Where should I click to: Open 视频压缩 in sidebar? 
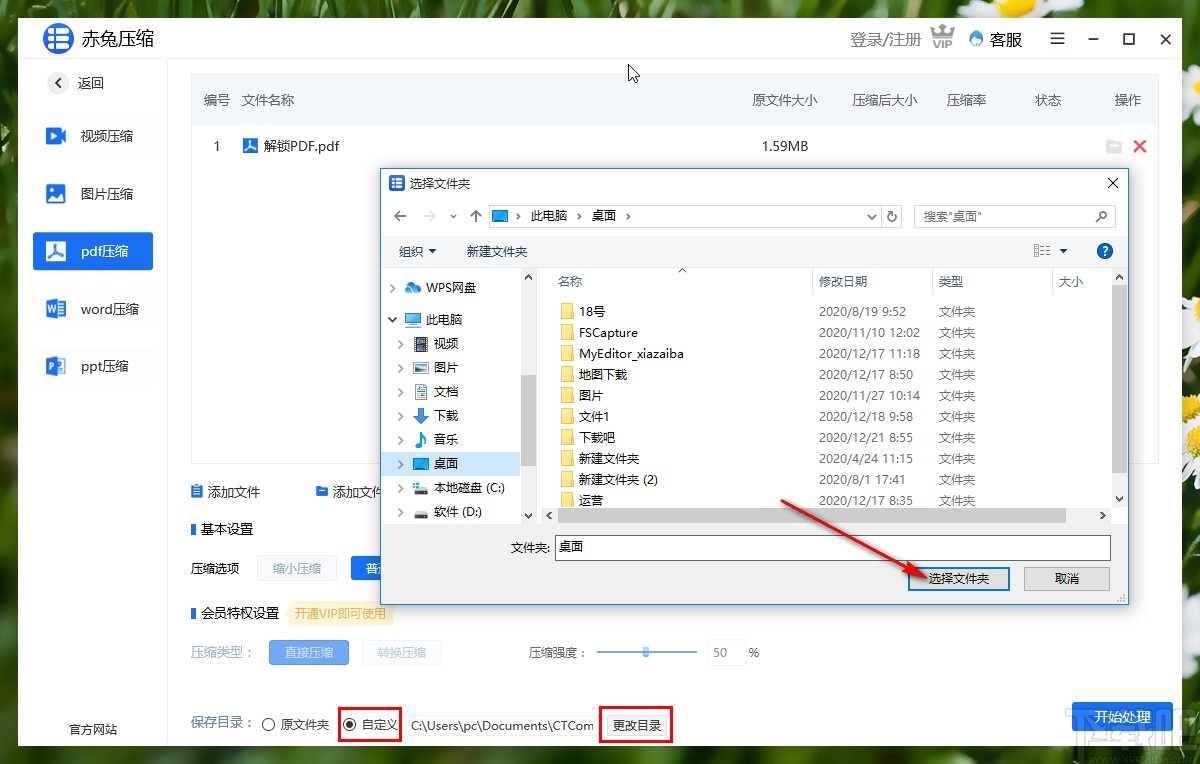pyautogui.click(x=92, y=136)
